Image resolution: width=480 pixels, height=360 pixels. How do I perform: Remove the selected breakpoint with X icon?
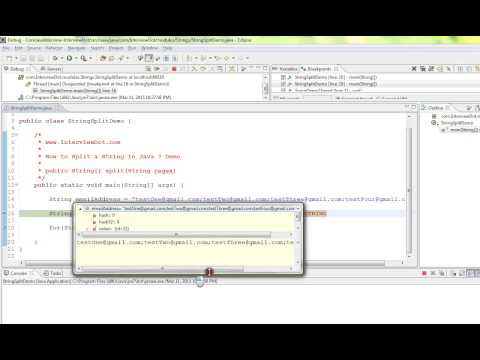tap(414, 69)
